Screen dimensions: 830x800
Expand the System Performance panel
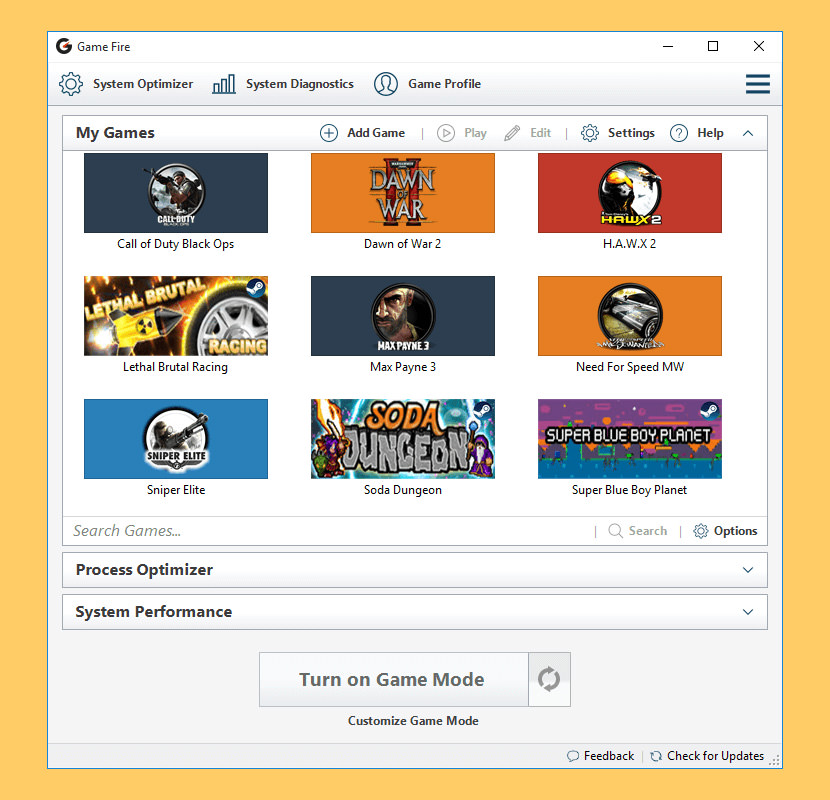(748, 612)
